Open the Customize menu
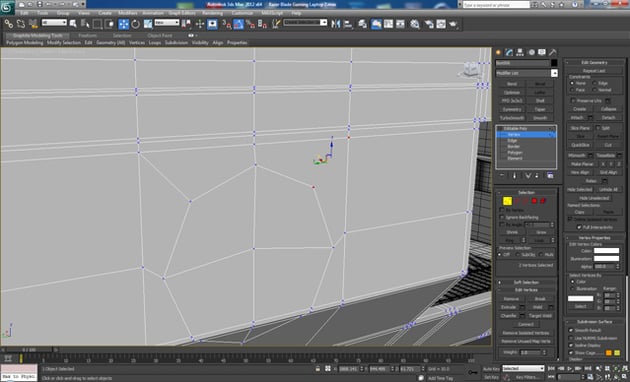 (x=242, y=13)
